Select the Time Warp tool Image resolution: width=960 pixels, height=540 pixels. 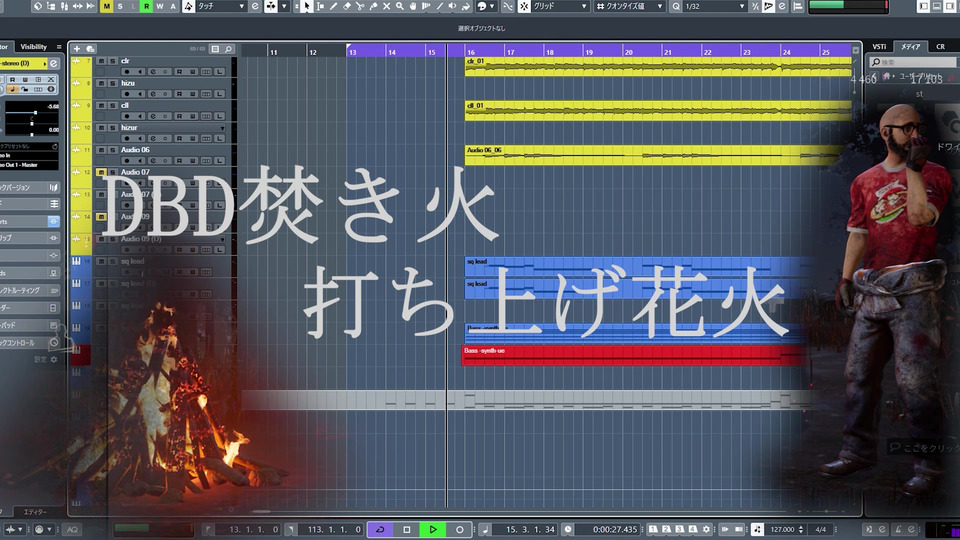[426, 6]
